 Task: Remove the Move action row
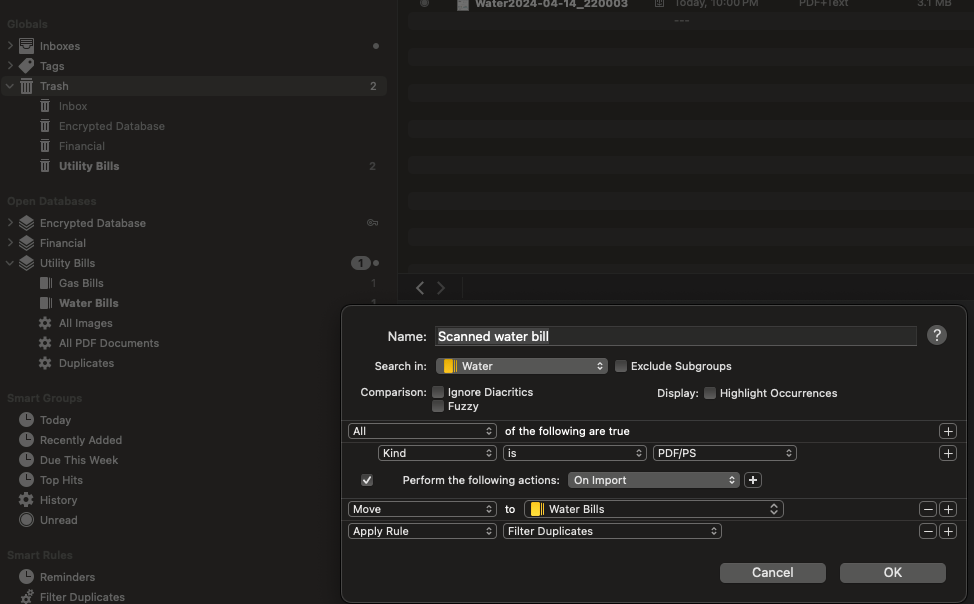click(x=928, y=509)
